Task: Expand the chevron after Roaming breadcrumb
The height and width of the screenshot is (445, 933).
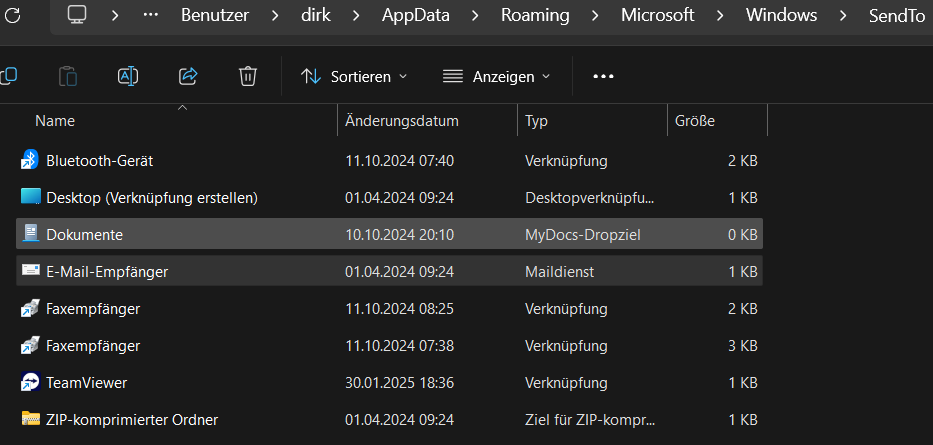Action: pos(594,16)
